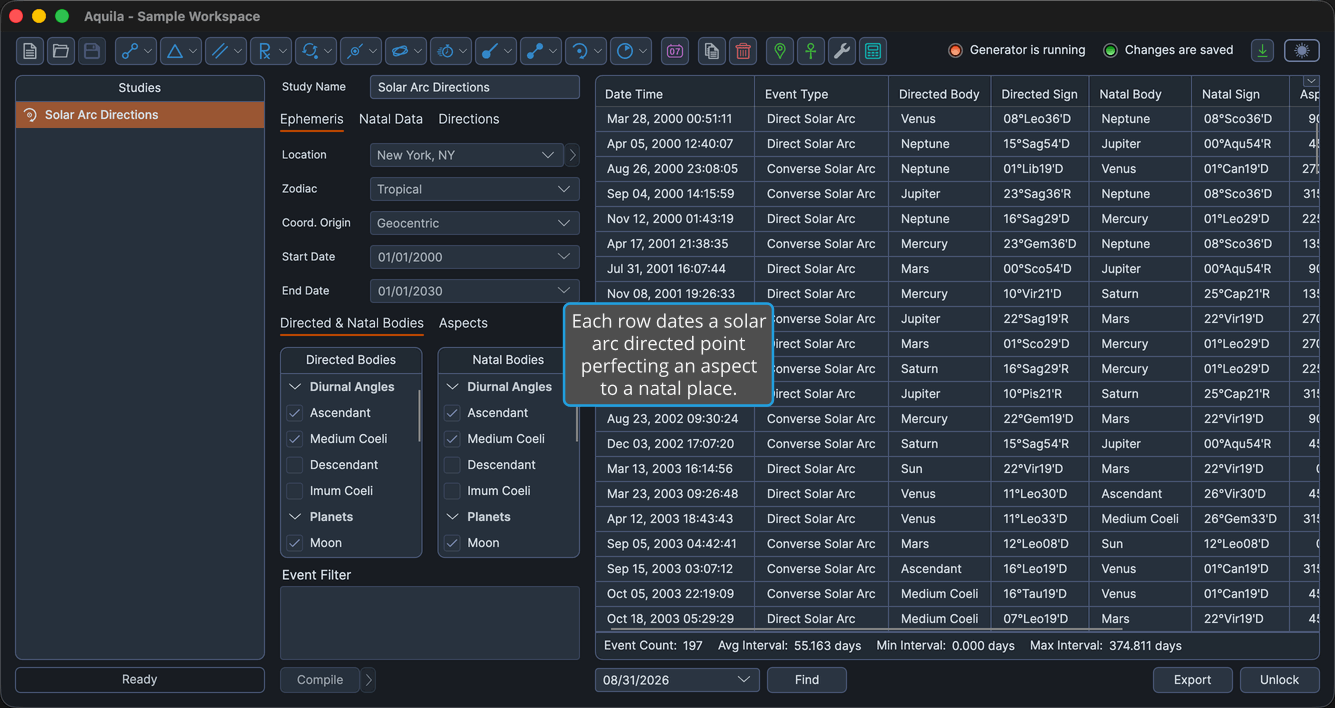Enable Descendant in Directed Bodies
Viewport: 1335px width, 708px height.
point(295,465)
